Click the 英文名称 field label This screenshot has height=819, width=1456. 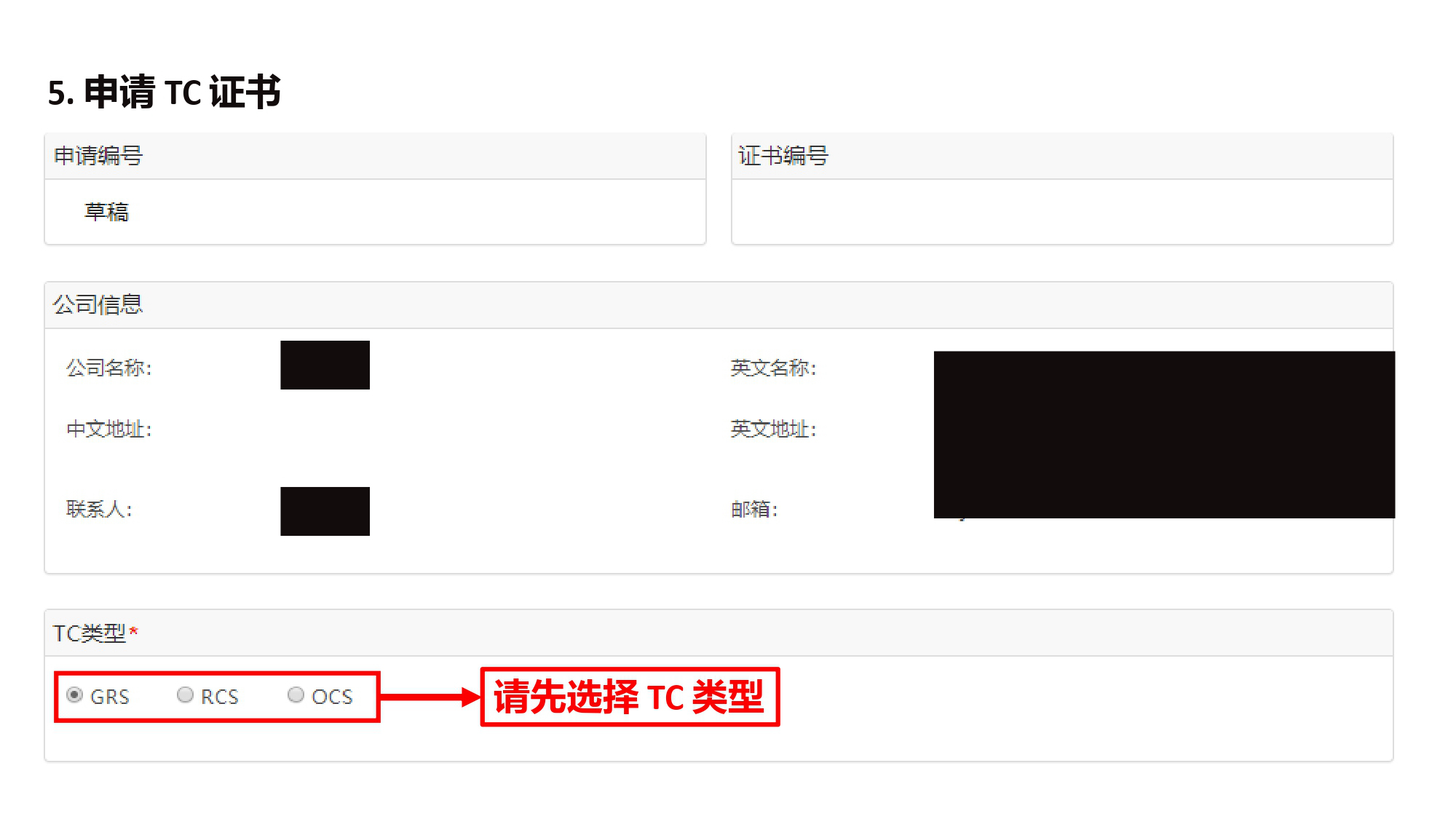pyautogui.click(x=774, y=368)
